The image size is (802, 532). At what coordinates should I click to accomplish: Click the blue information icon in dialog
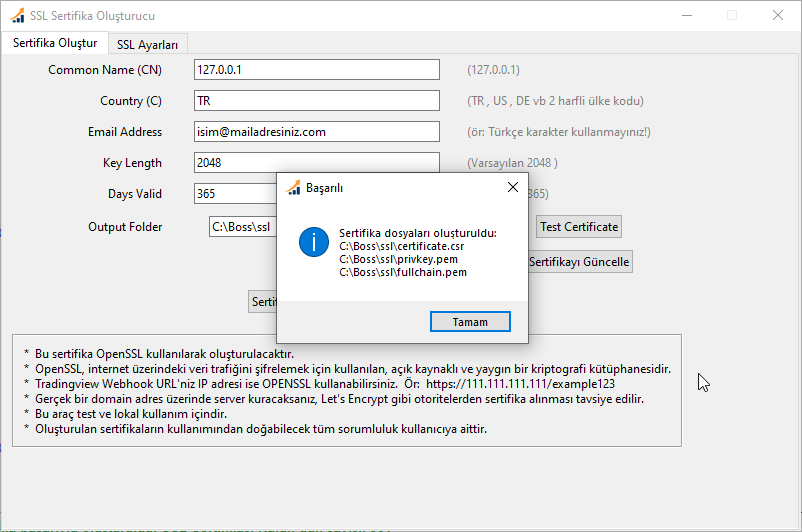[x=315, y=243]
